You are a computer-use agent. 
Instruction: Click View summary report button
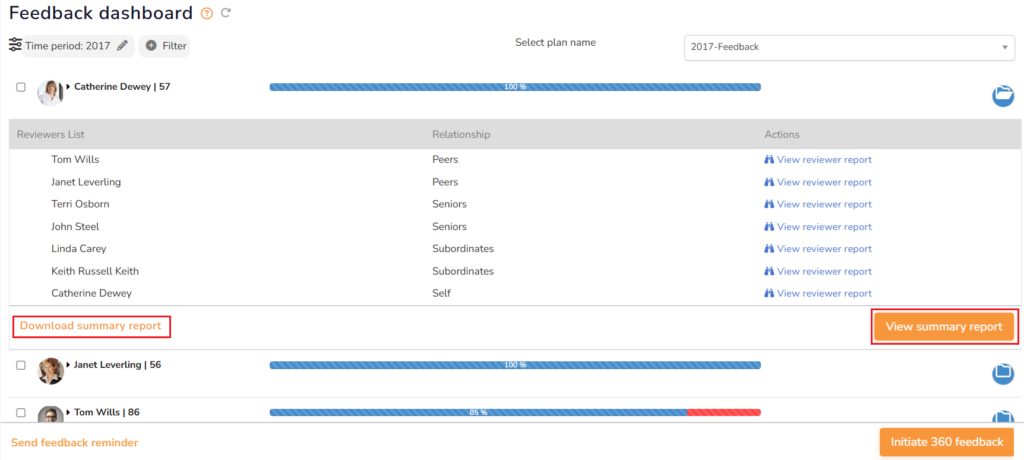(x=944, y=327)
